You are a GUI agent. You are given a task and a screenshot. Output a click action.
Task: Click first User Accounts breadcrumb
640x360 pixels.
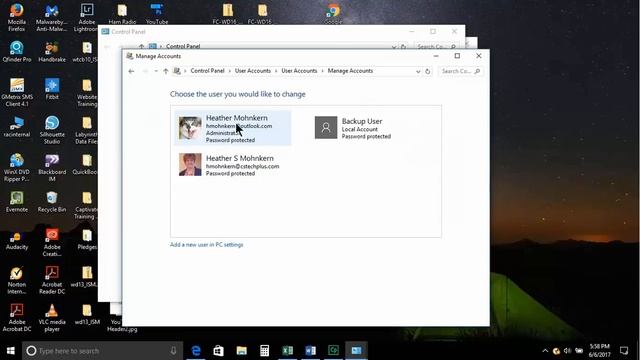click(x=253, y=71)
